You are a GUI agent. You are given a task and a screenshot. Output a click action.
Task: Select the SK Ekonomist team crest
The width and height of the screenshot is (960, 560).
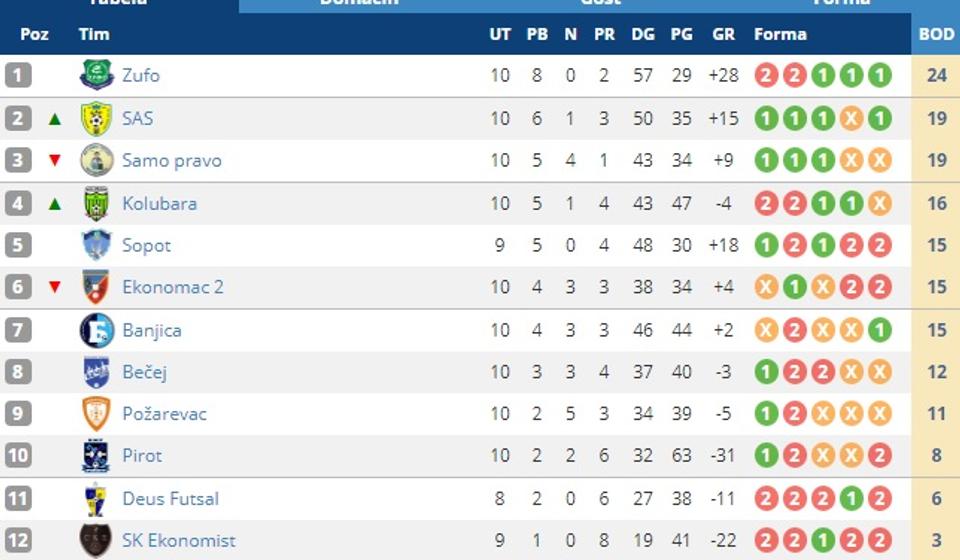pos(97,540)
